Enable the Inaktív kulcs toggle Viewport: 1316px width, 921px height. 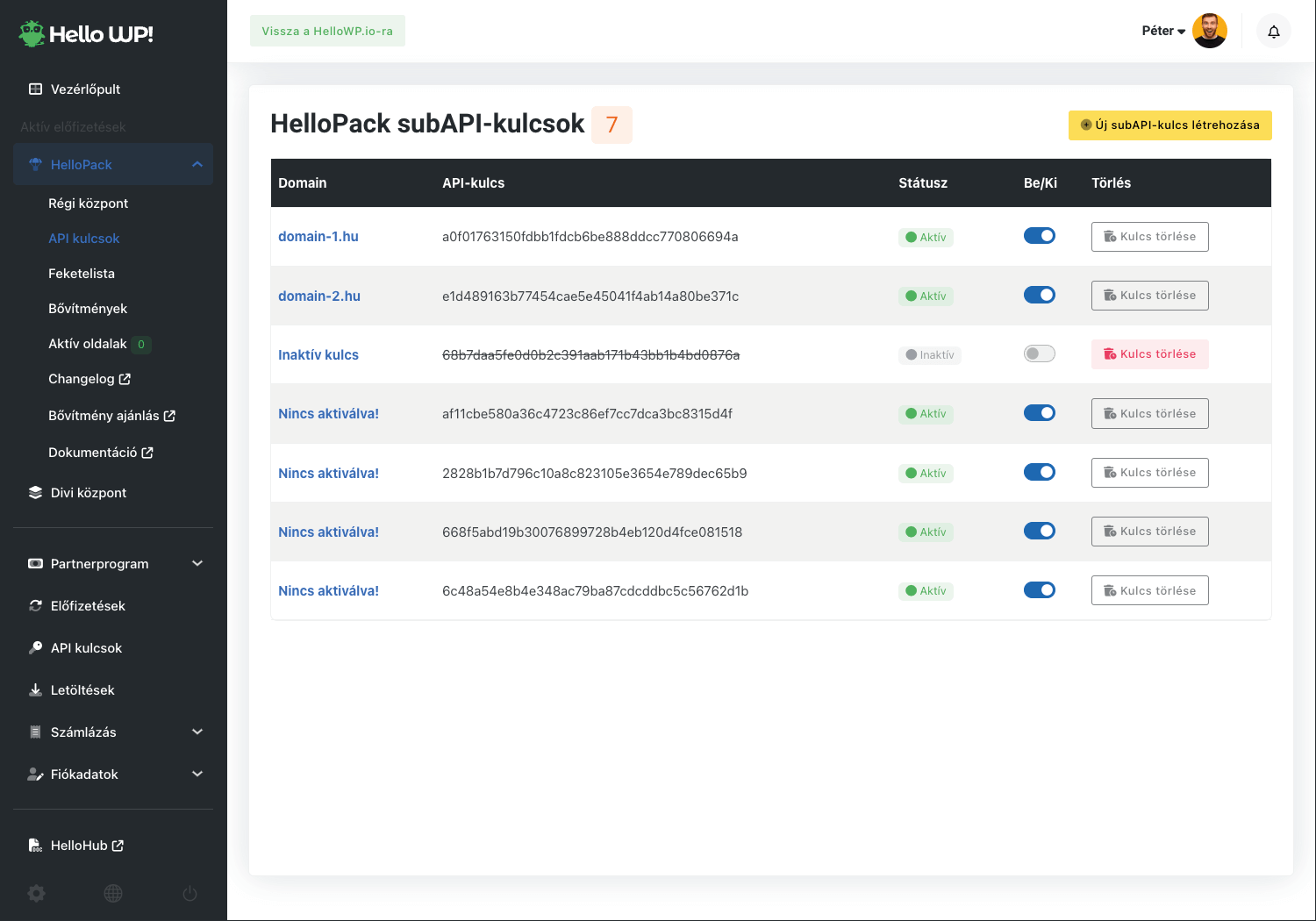click(1040, 353)
